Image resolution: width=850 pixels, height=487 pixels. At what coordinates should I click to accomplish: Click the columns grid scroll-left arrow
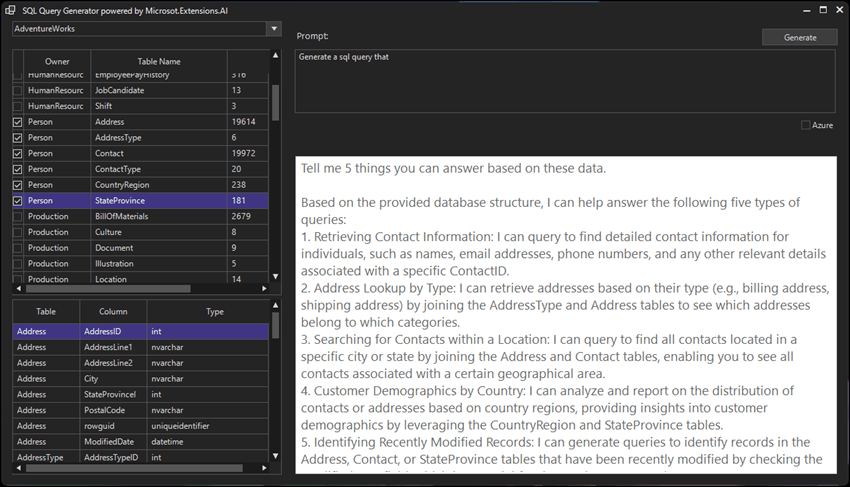click(x=17, y=468)
